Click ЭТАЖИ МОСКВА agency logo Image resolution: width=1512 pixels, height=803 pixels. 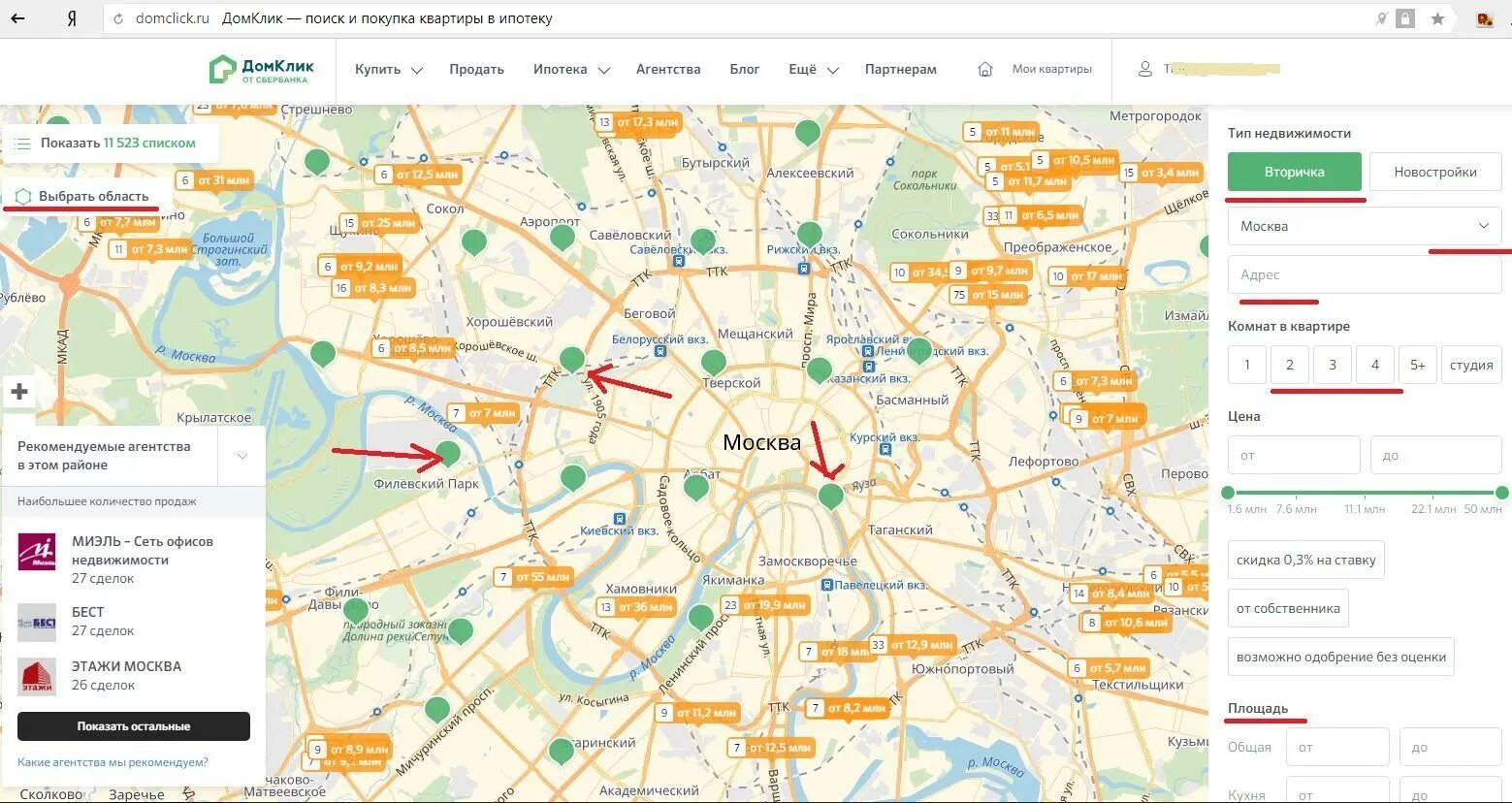pos(37,677)
